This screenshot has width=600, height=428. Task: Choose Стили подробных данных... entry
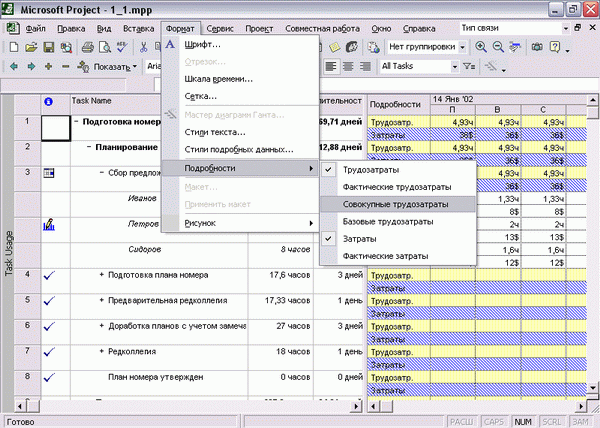[240, 150]
